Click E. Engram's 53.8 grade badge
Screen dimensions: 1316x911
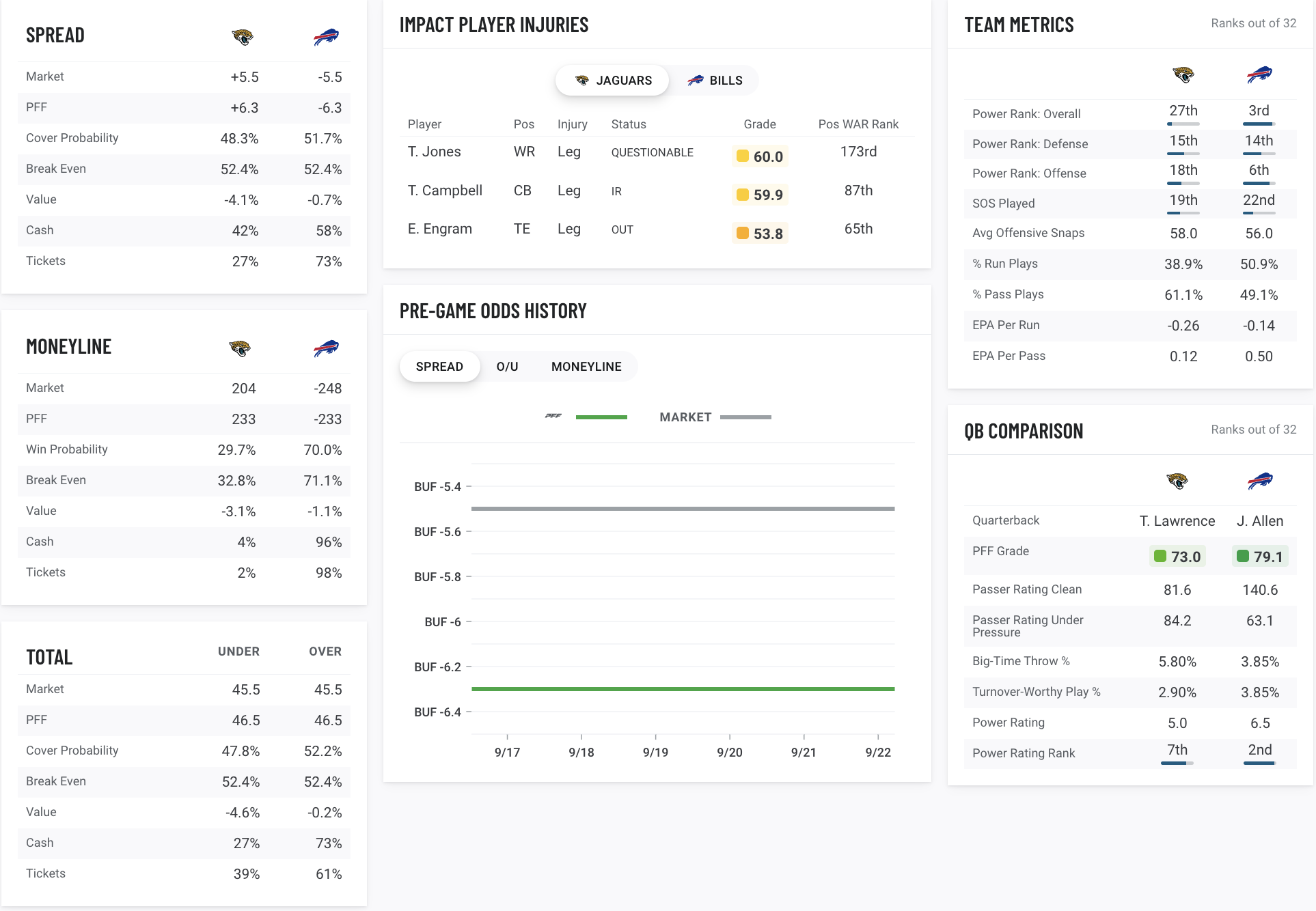click(x=760, y=234)
